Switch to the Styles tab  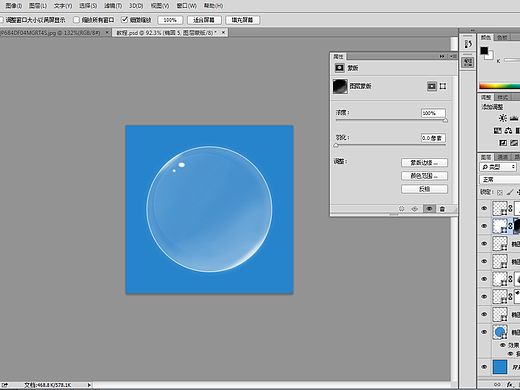click(503, 97)
